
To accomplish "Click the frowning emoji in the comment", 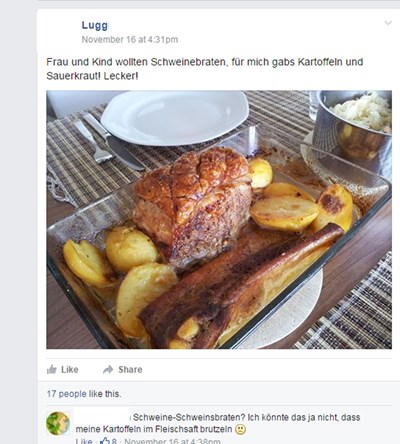I will pyautogui.click(x=240, y=429).
